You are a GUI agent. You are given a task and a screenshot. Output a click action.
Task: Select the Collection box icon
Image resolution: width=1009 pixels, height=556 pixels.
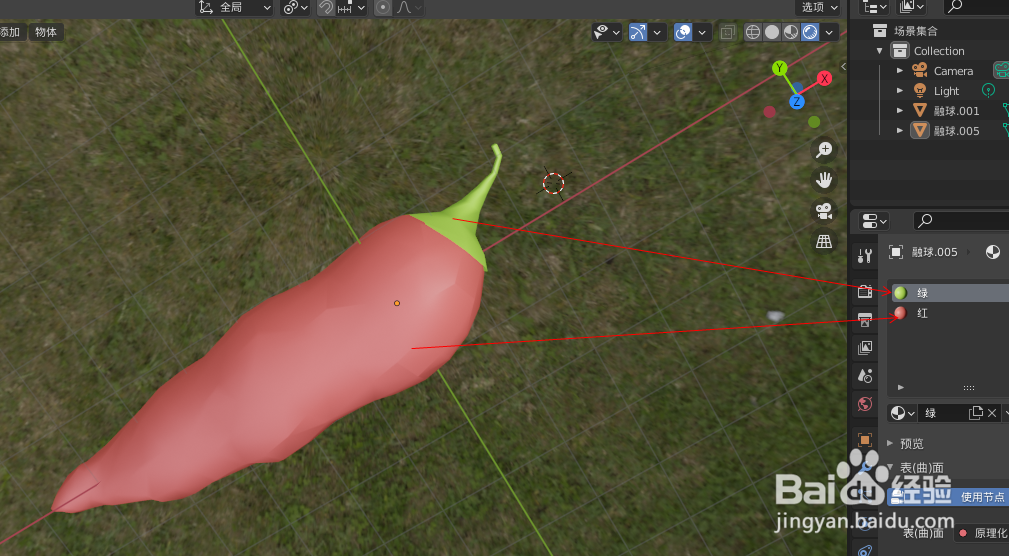click(x=900, y=51)
